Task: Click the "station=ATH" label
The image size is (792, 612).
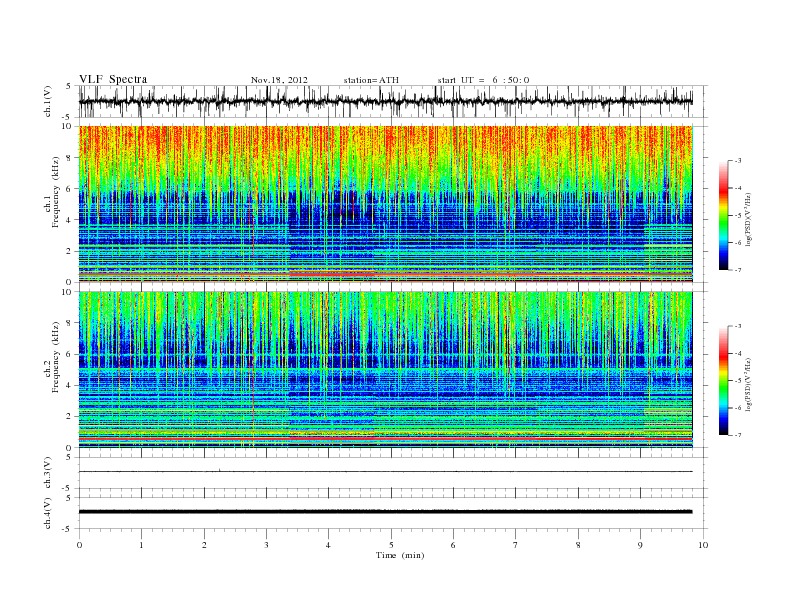Action: [x=371, y=80]
